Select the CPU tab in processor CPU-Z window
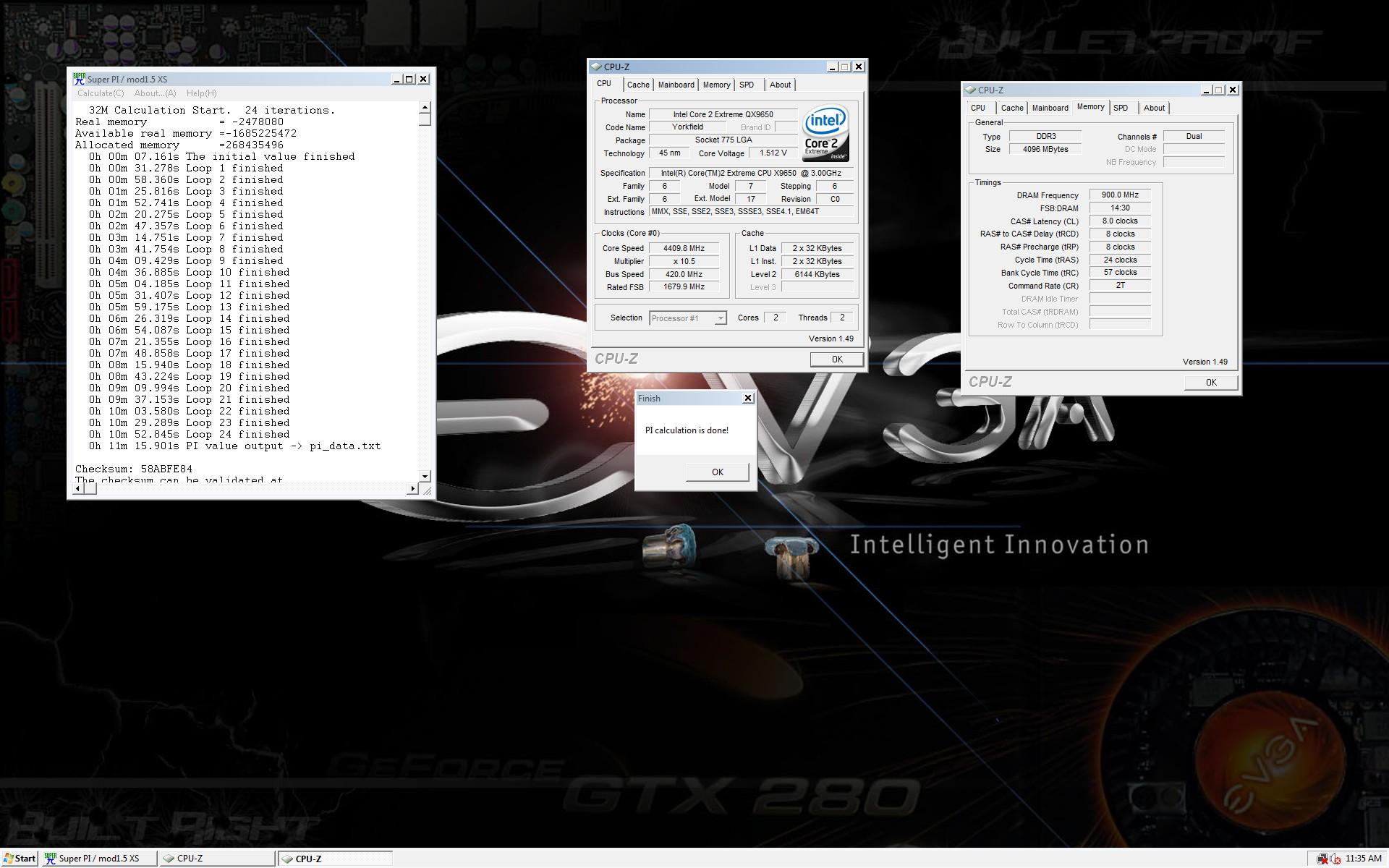 tap(604, 84)
